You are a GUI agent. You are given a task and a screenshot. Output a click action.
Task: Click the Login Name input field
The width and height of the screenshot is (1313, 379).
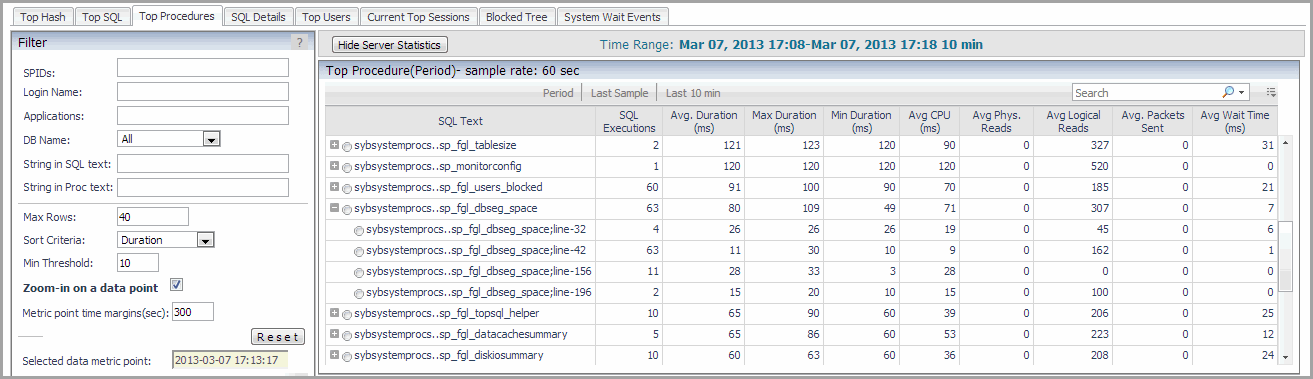click(202, 92)
